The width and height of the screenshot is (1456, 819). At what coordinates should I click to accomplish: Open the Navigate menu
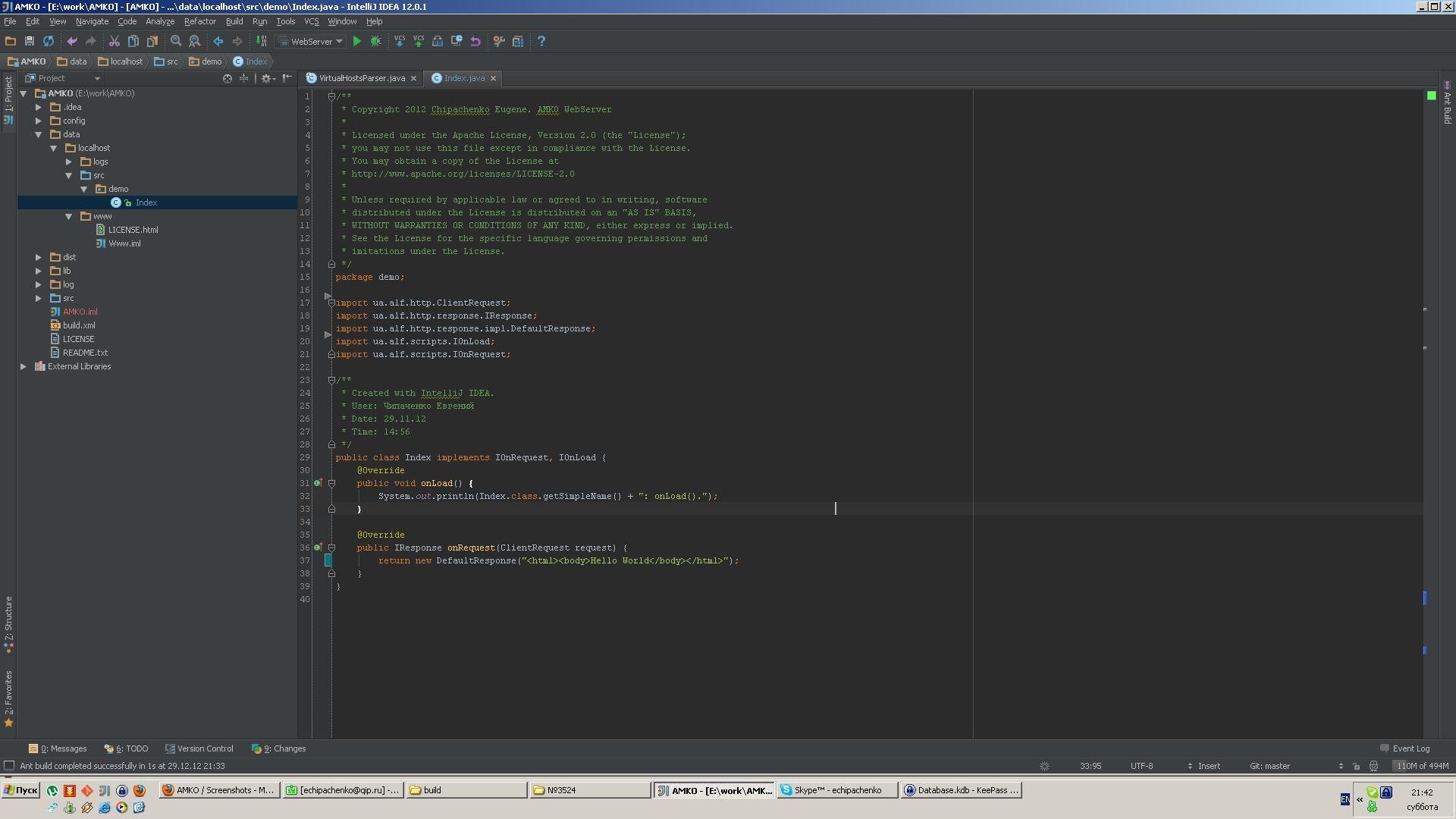coord(91,21)
